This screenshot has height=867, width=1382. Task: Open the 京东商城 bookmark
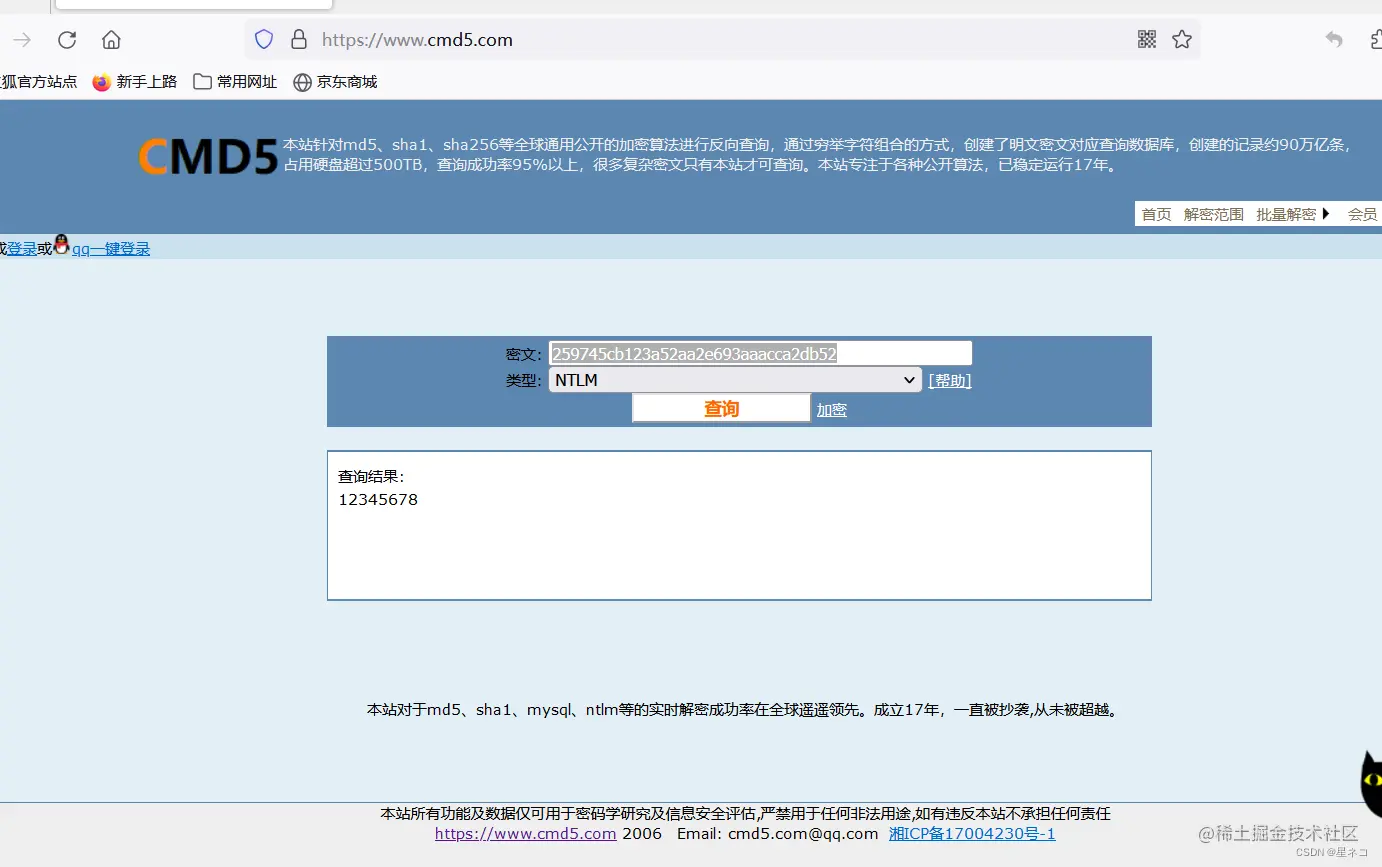click(x=335, y=82)
